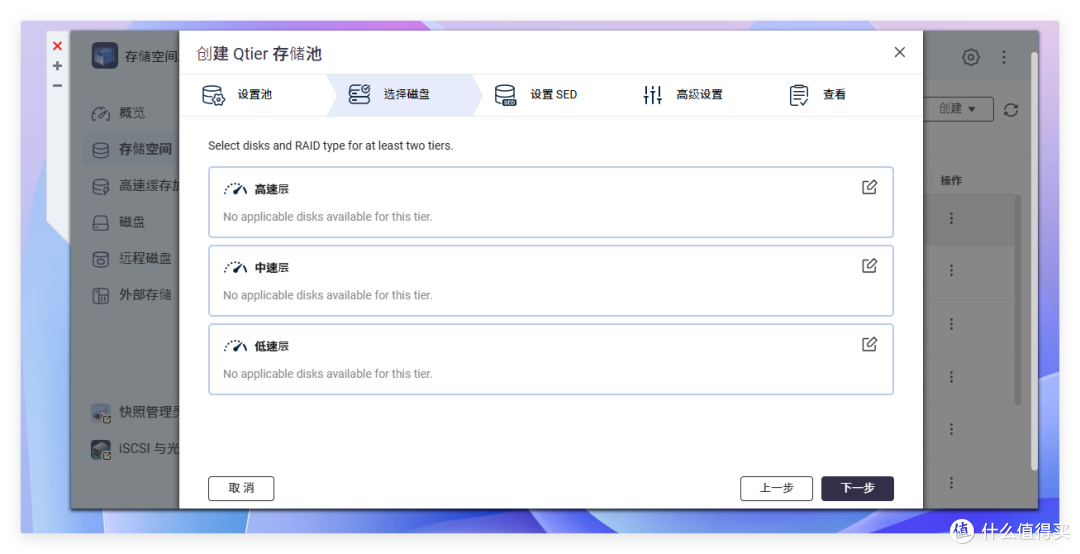The image size is (1080, 554).
Task: Open the more options menu at top right
Action: click(x=1004, y=57)
